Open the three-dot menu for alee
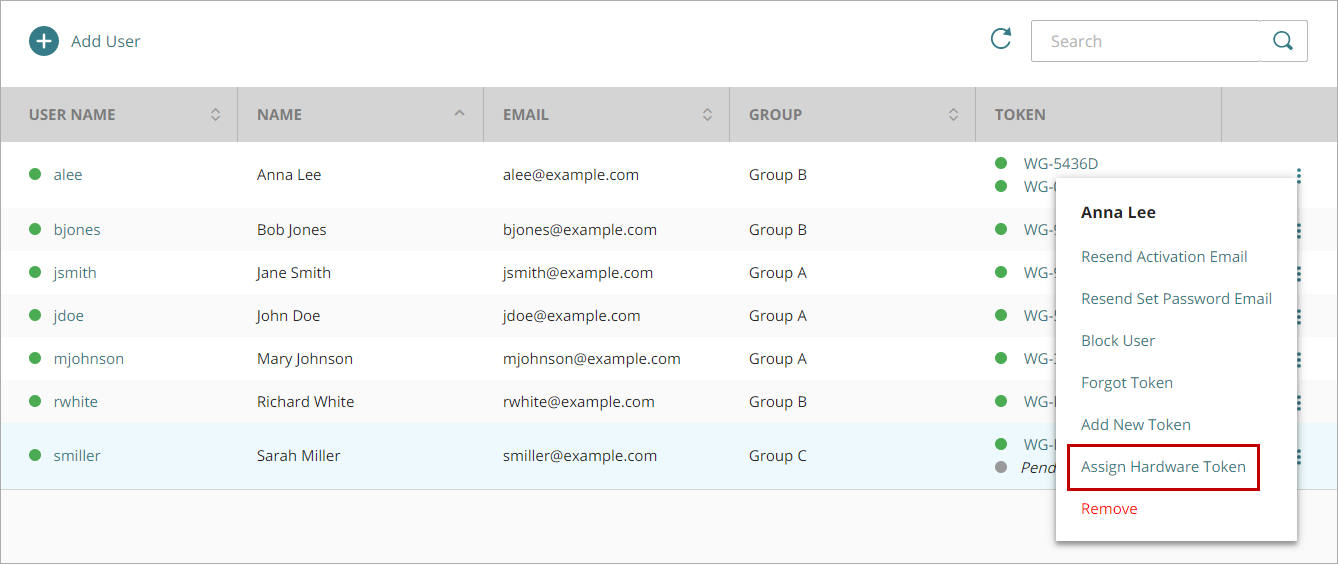This screenshot has width=1338, height=564. tap(1298, 176)
